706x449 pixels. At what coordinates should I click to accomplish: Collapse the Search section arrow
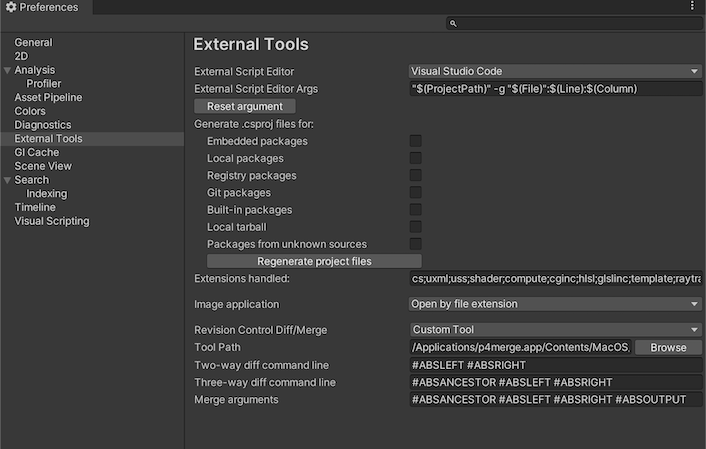(8, 180)
